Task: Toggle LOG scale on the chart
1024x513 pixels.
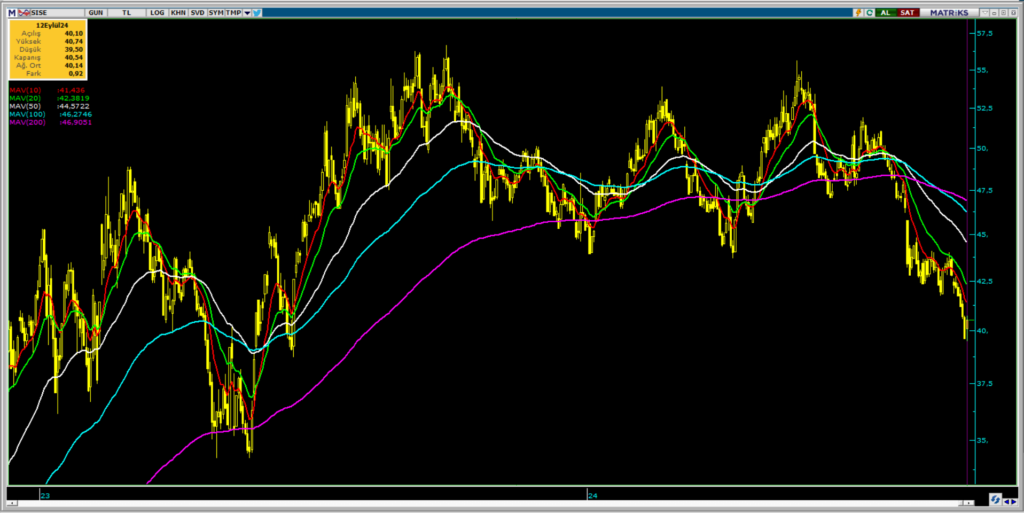Action: point(157,12)
